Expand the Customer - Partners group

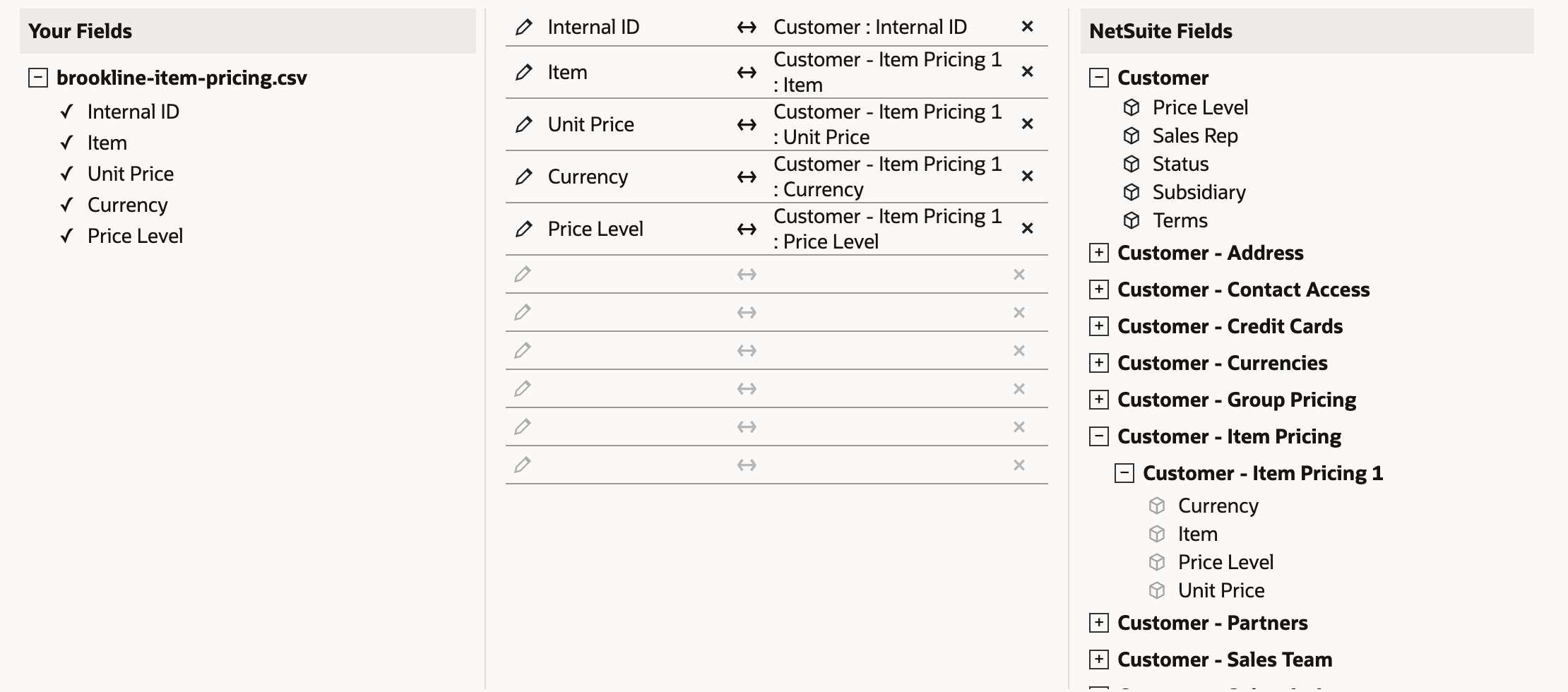click(x=1099, y=623)
